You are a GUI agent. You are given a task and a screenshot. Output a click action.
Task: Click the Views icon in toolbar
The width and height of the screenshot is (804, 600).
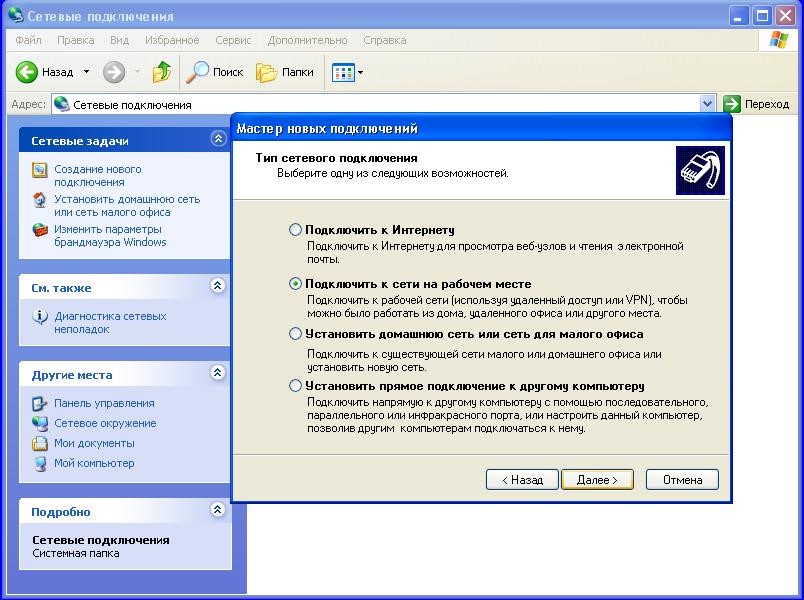coord(343,72)
